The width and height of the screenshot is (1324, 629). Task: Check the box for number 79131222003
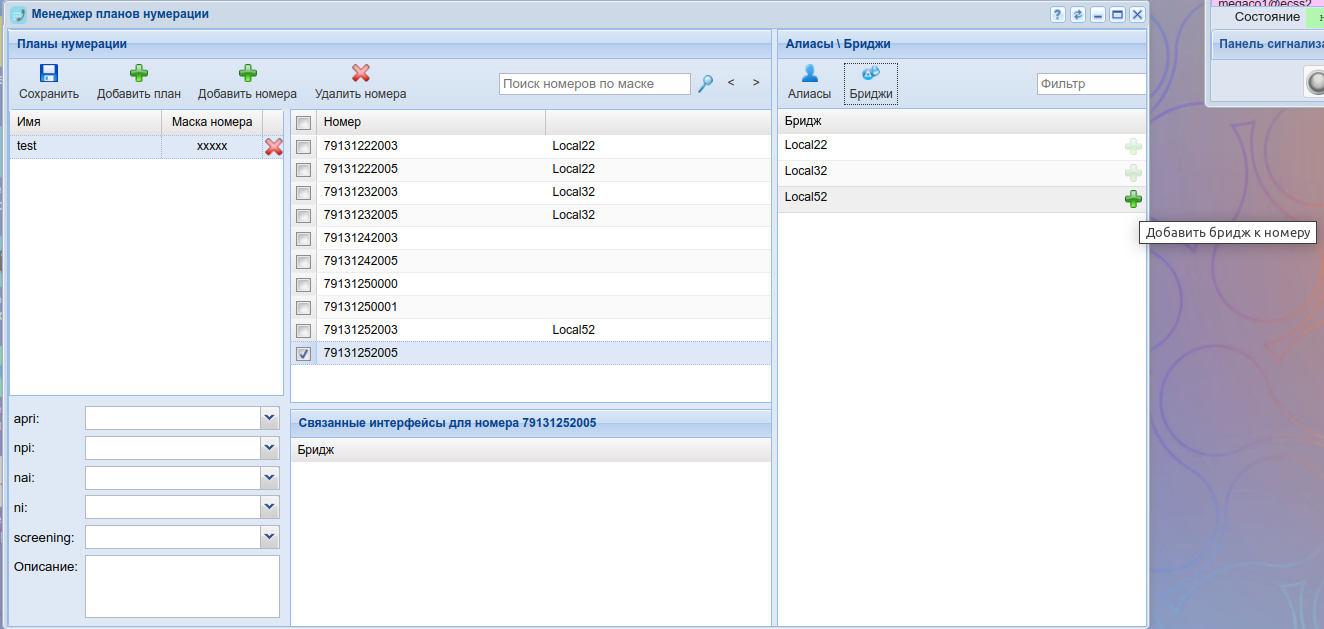[304, 147]
